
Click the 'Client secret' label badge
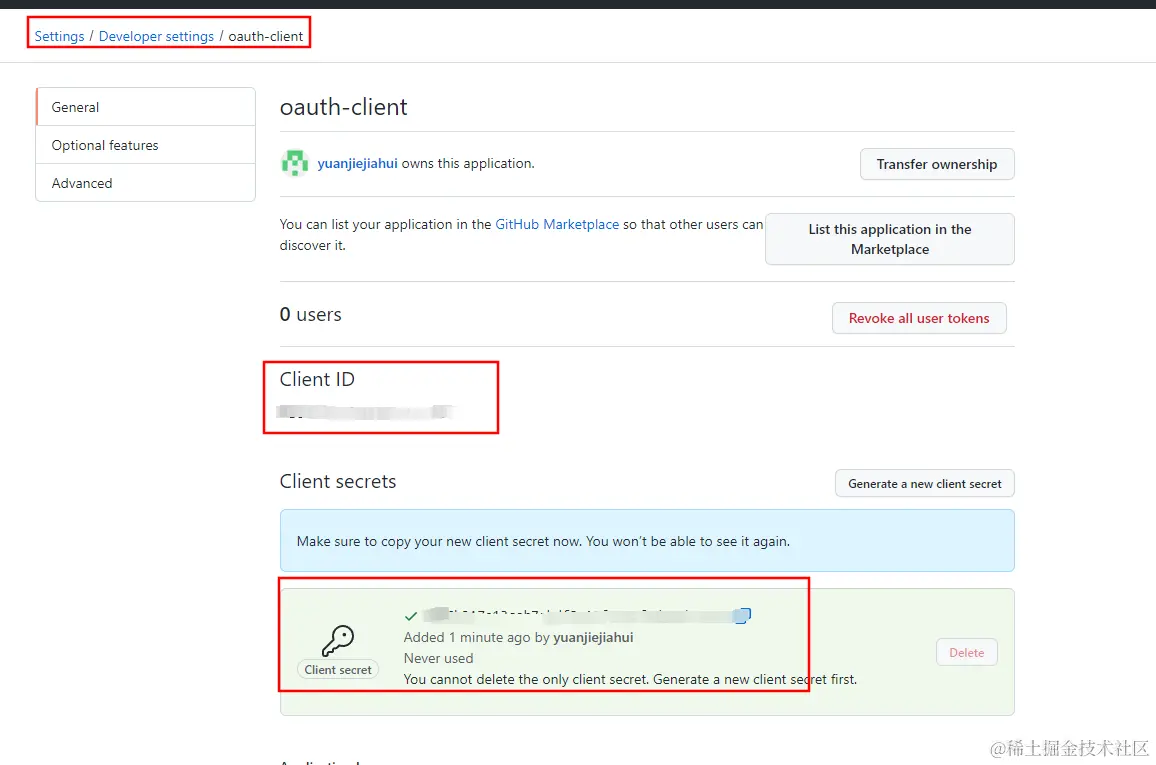pyautogui.click(x=338, y=669)
